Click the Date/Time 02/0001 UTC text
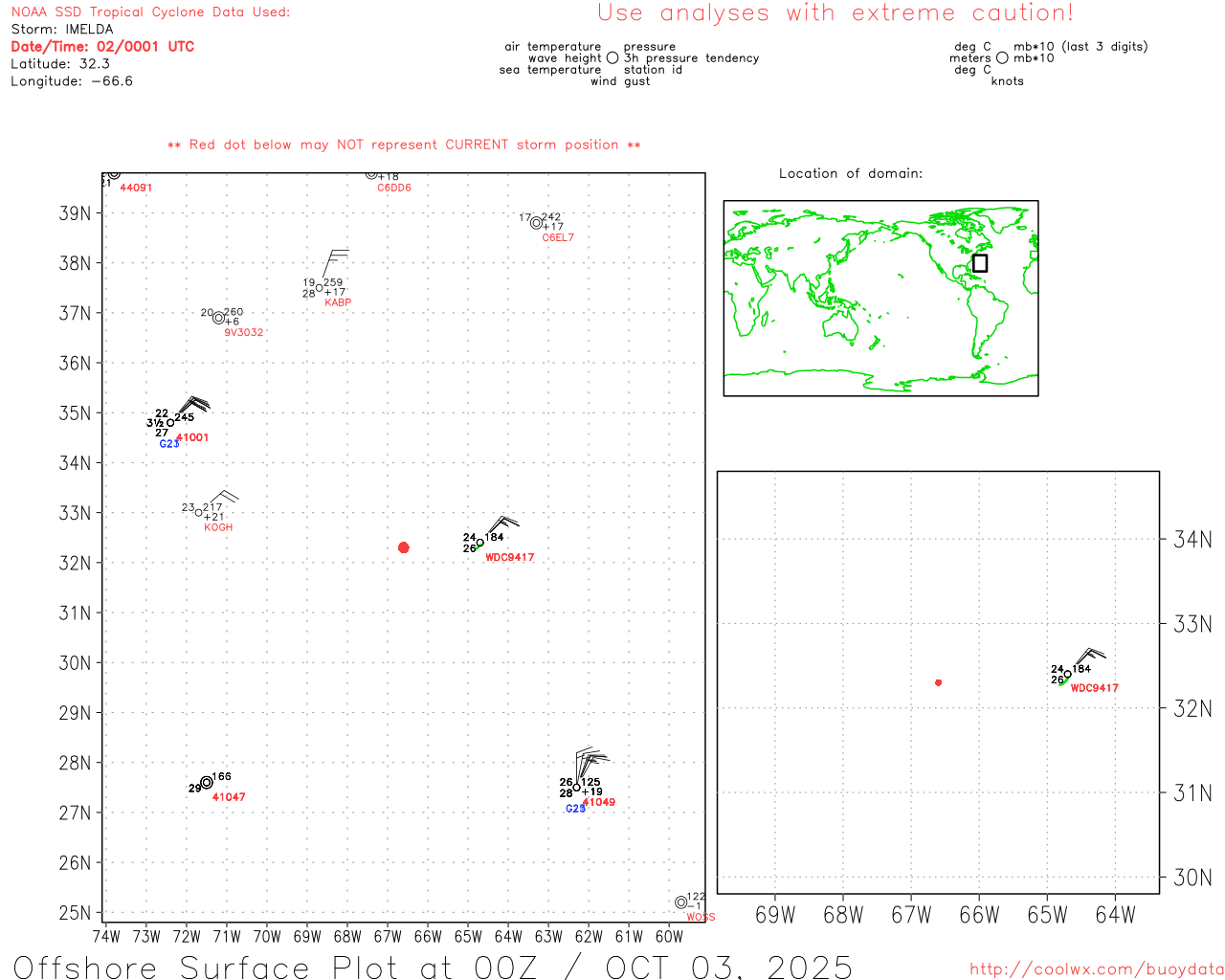The width and height of the screenshot is (1225, 980). [x=102, y=46]
